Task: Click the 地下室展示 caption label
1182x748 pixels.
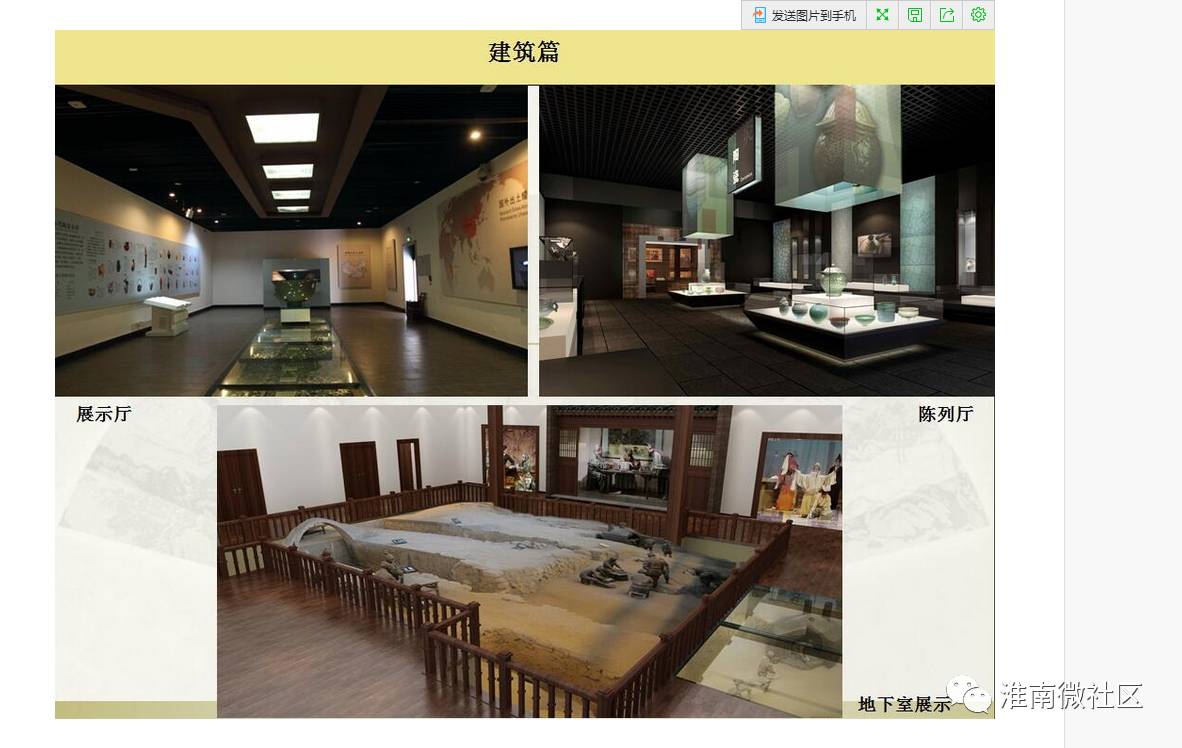Action: coord(904,705)
